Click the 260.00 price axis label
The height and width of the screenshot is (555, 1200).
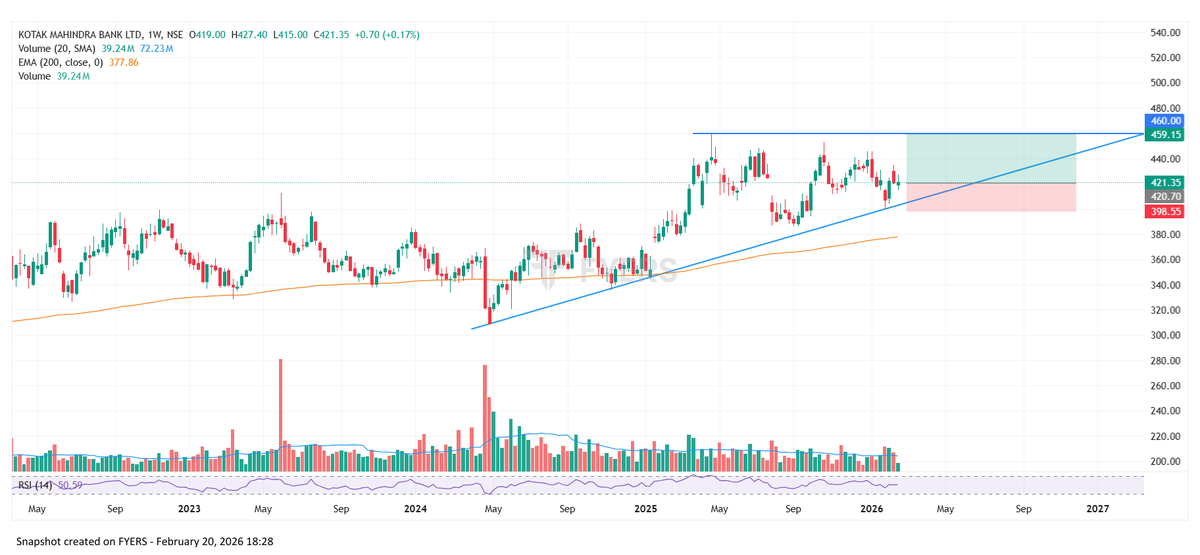pos(1166,386)
